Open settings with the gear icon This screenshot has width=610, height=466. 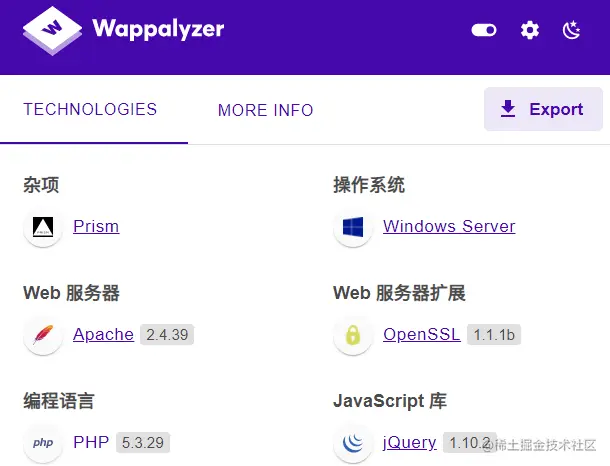pyautogui.click(x=530, y=30)
